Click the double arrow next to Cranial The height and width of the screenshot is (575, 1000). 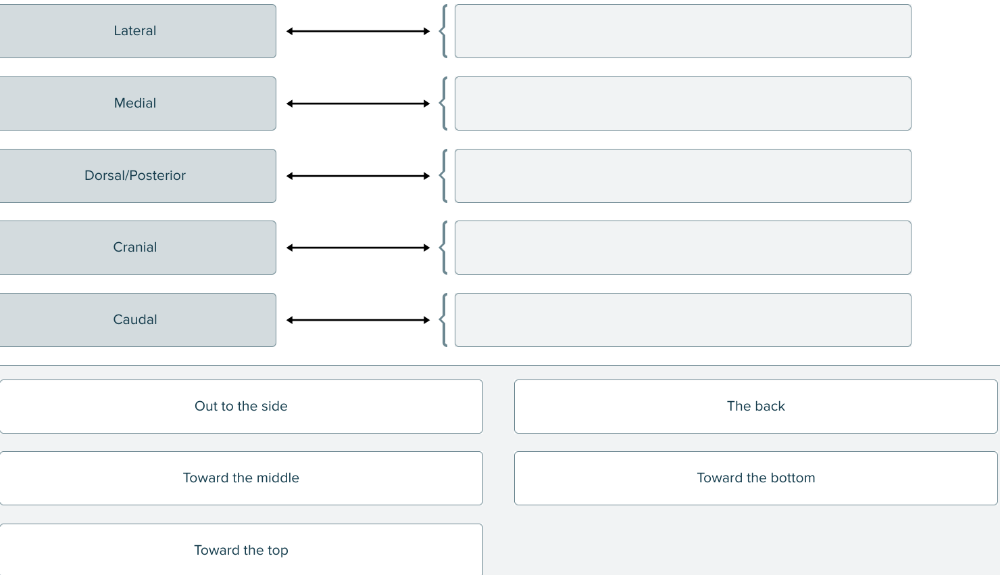coord(358,248)
